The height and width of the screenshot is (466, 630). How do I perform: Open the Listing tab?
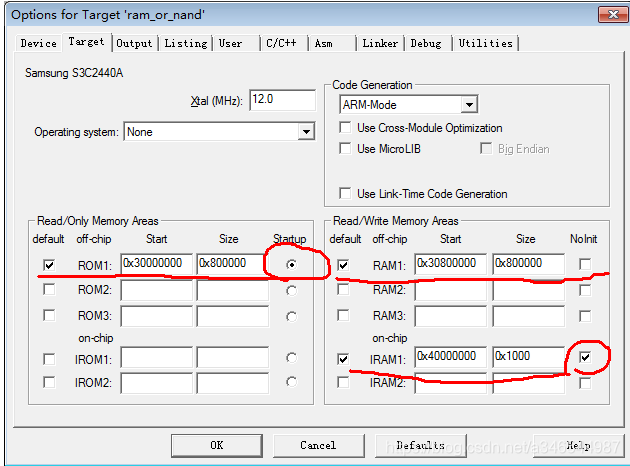(x=186, y=43)
